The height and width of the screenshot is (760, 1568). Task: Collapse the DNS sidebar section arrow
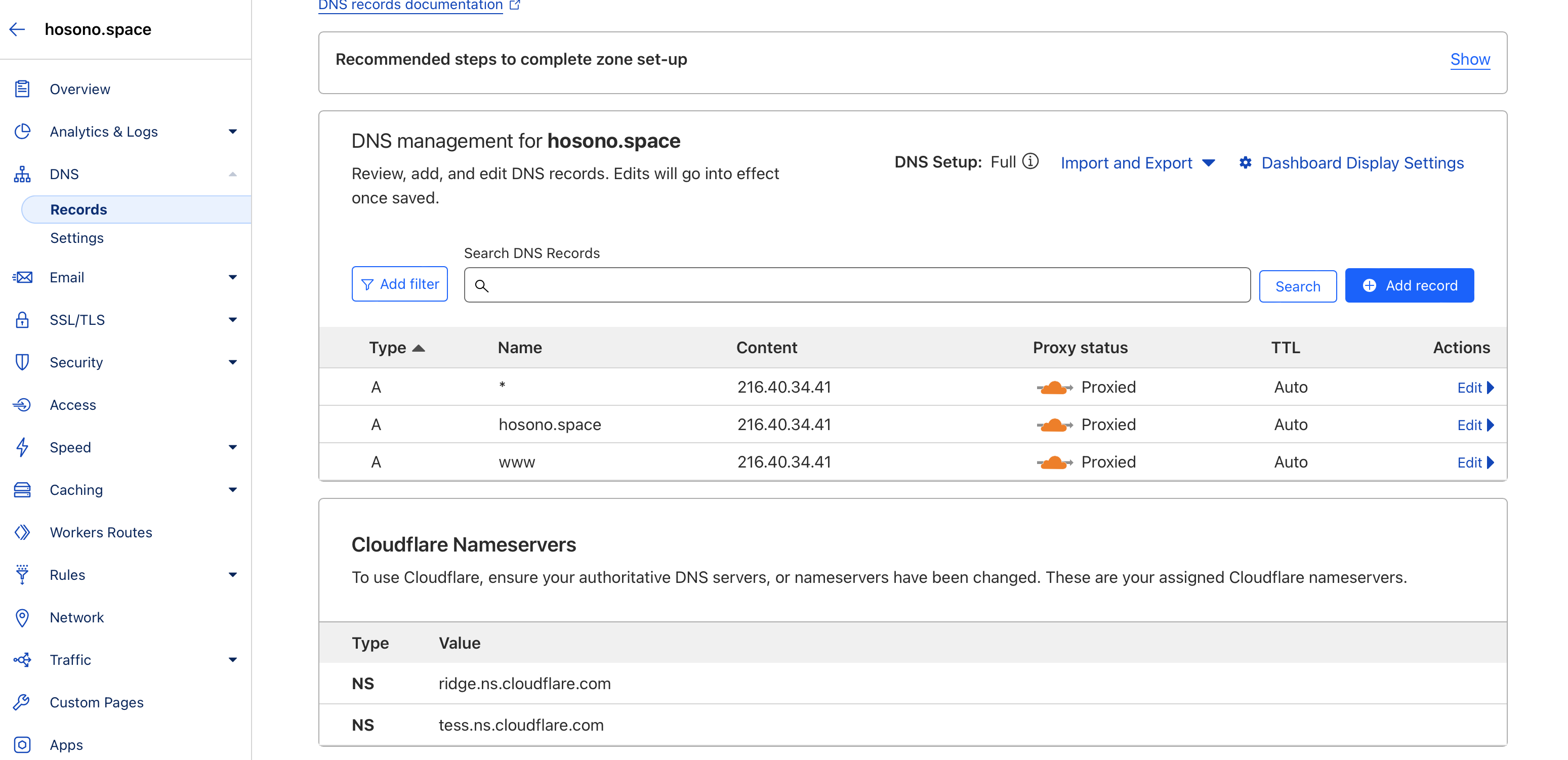point(232,174)
